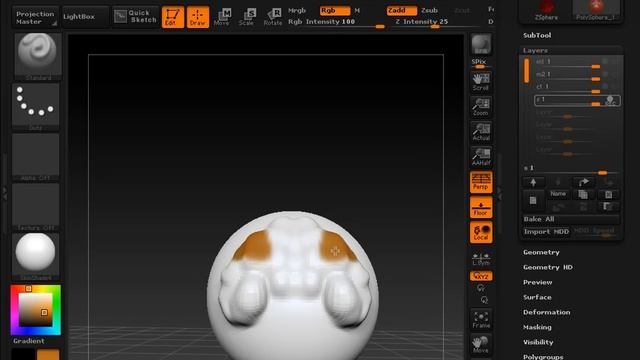Select the PolySphere_1 tool thumbnail
The width and height of the screenshot is (640, 360).
point(597,11)
